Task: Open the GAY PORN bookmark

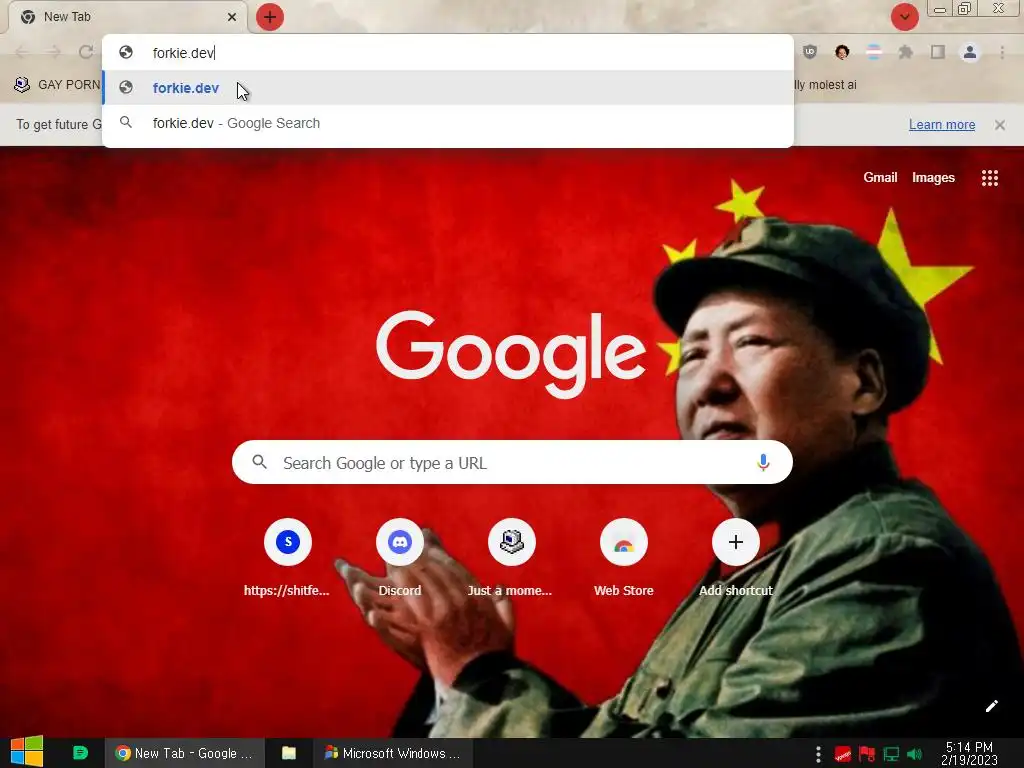Action: [57, 84]
